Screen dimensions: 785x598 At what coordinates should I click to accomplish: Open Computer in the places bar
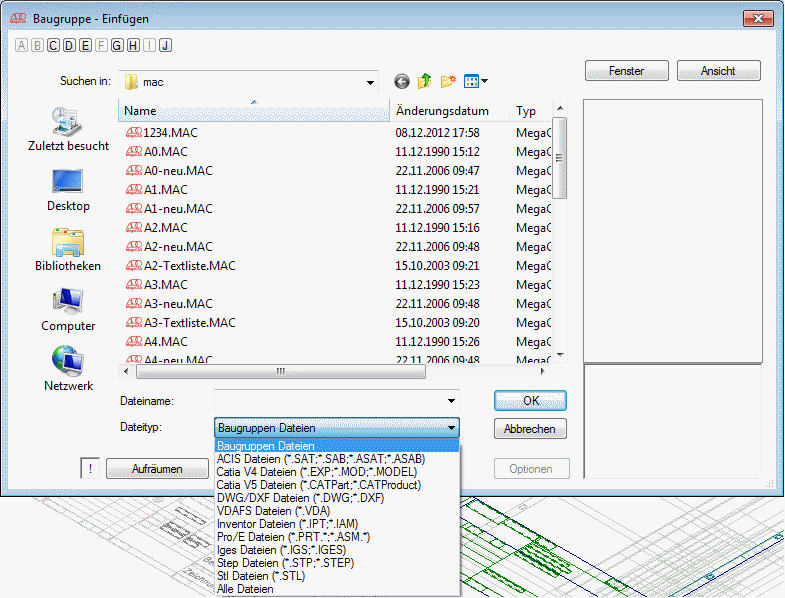(x=68, y=310)
